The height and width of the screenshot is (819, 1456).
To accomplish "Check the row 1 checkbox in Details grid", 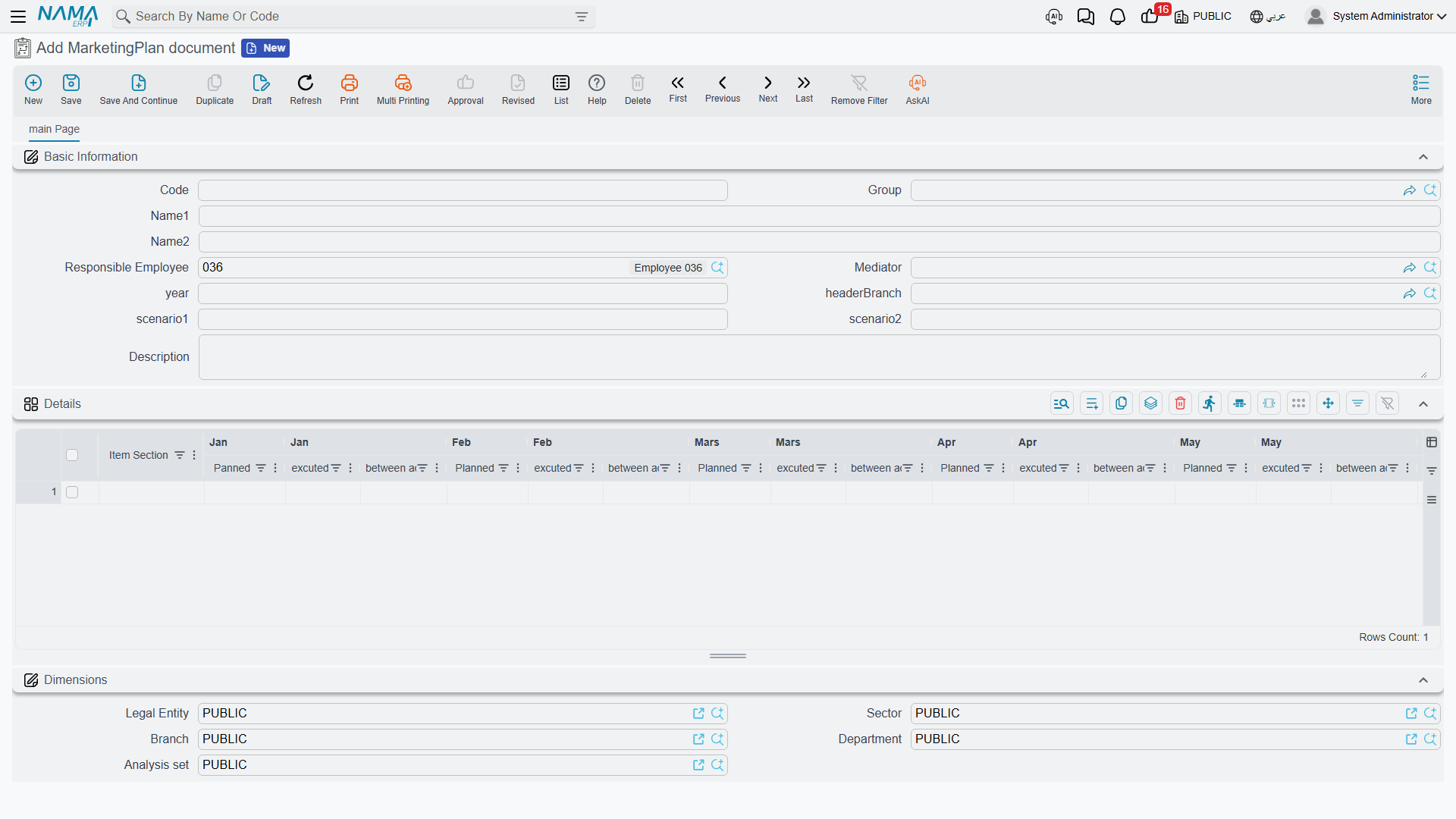I will click(x=72, y=492).
